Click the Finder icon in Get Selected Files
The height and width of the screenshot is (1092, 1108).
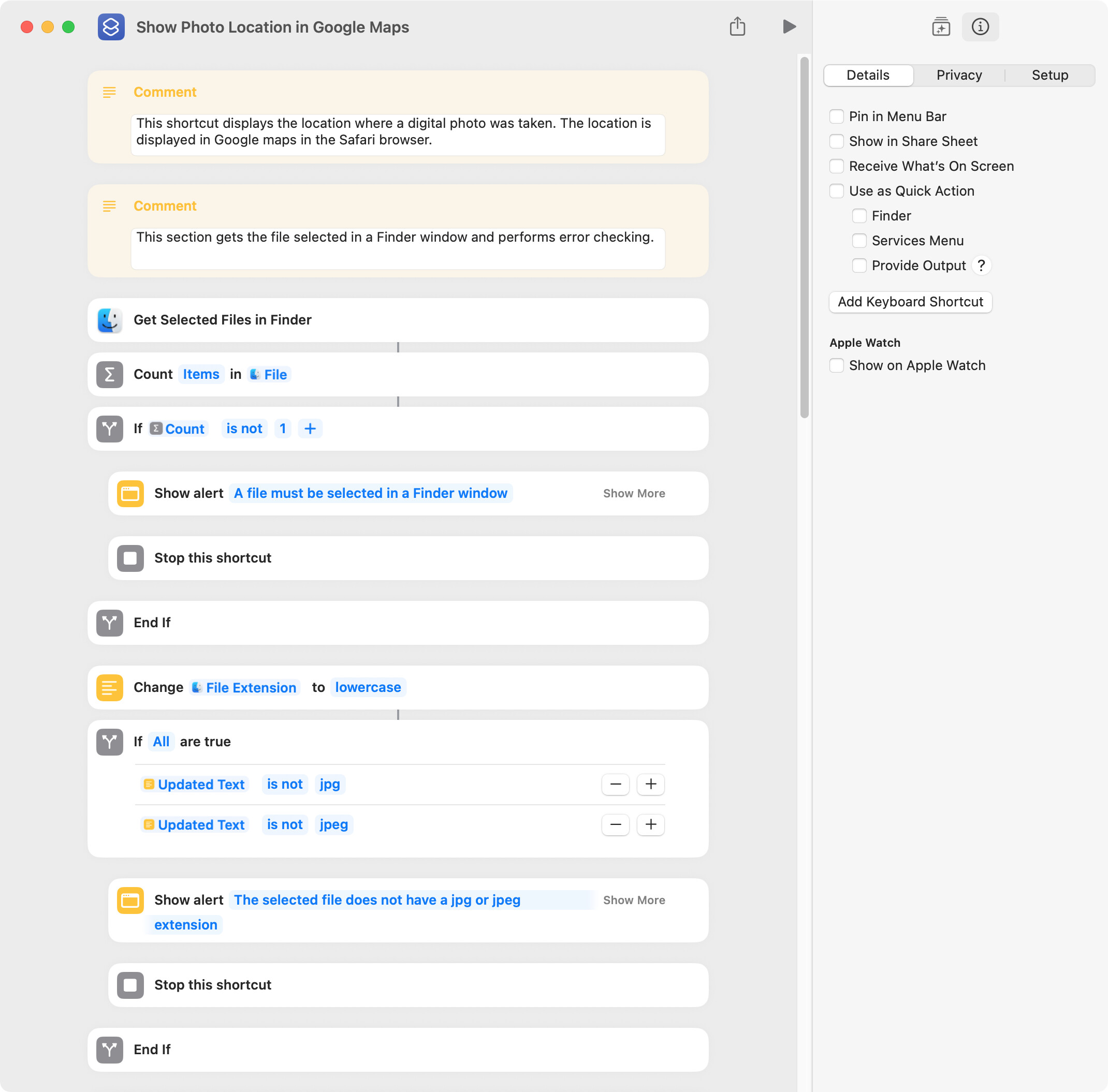(x=110, y=320)
